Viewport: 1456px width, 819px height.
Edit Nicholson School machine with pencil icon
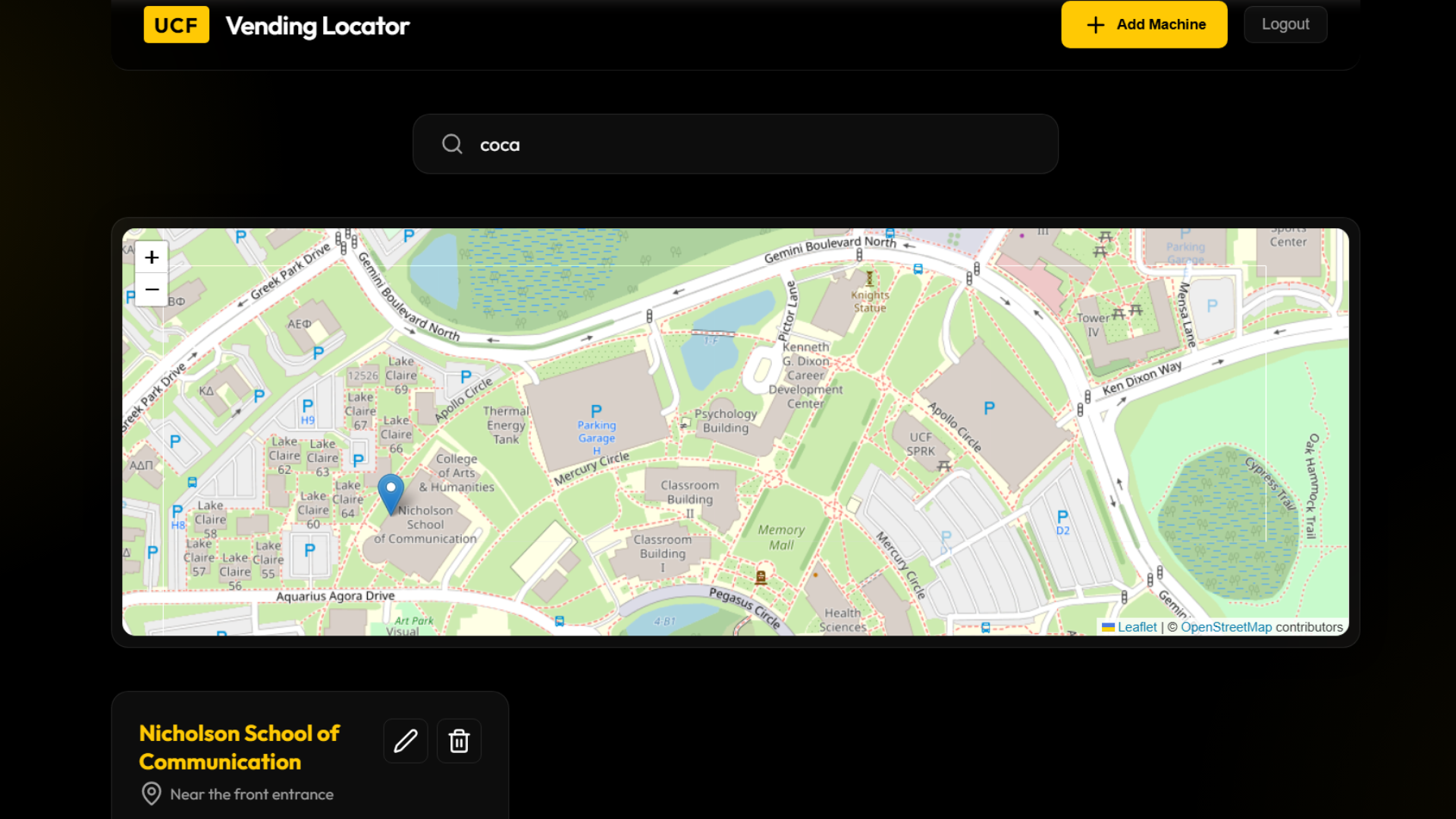[406, 741]
